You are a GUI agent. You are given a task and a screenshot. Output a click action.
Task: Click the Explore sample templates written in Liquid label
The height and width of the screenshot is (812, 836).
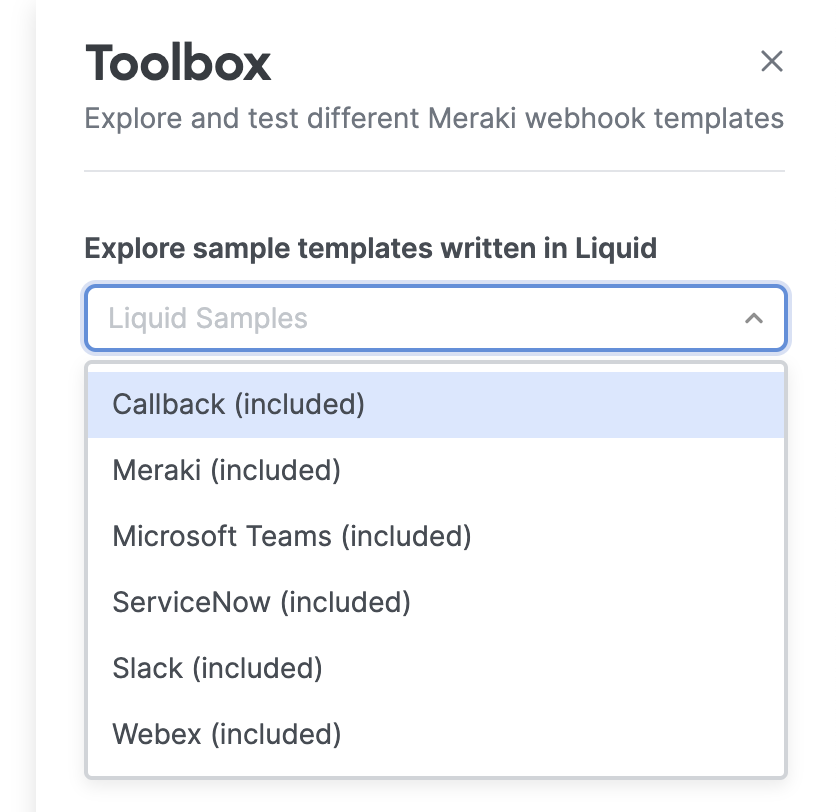click(x=371, y=248)
